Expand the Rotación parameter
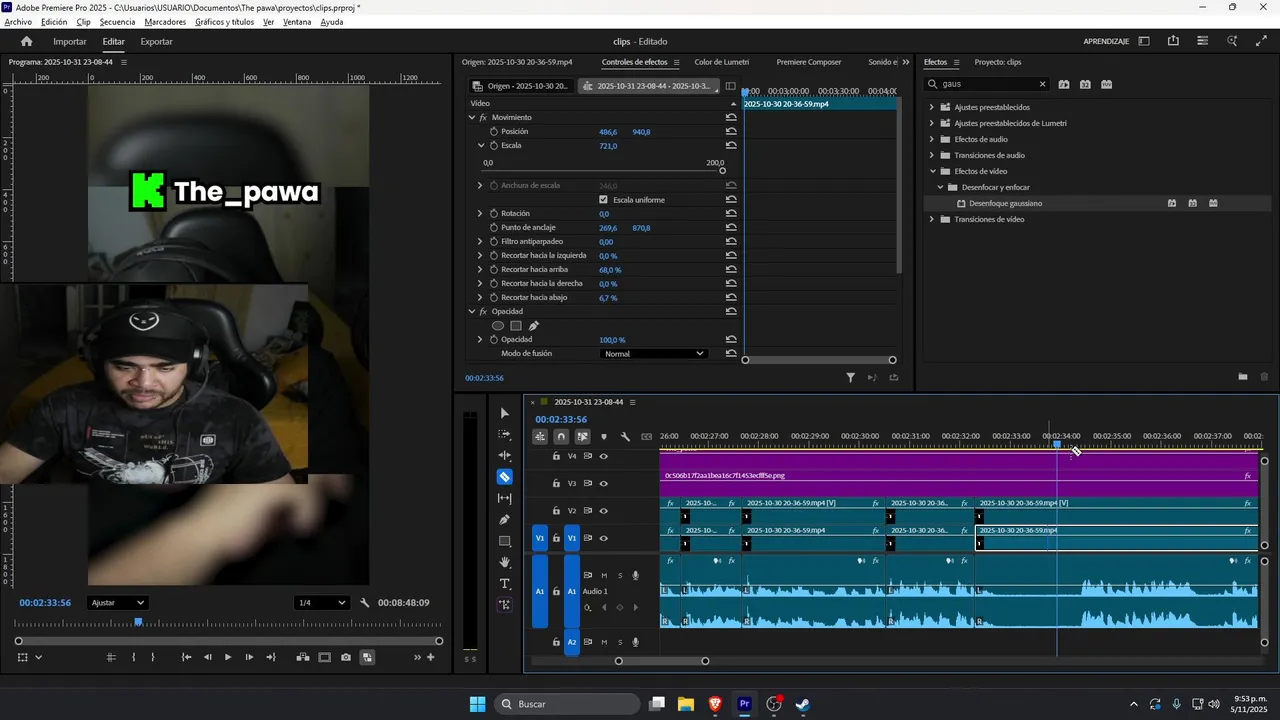Screen dimensions: 1280x720 tap(480, 214)
